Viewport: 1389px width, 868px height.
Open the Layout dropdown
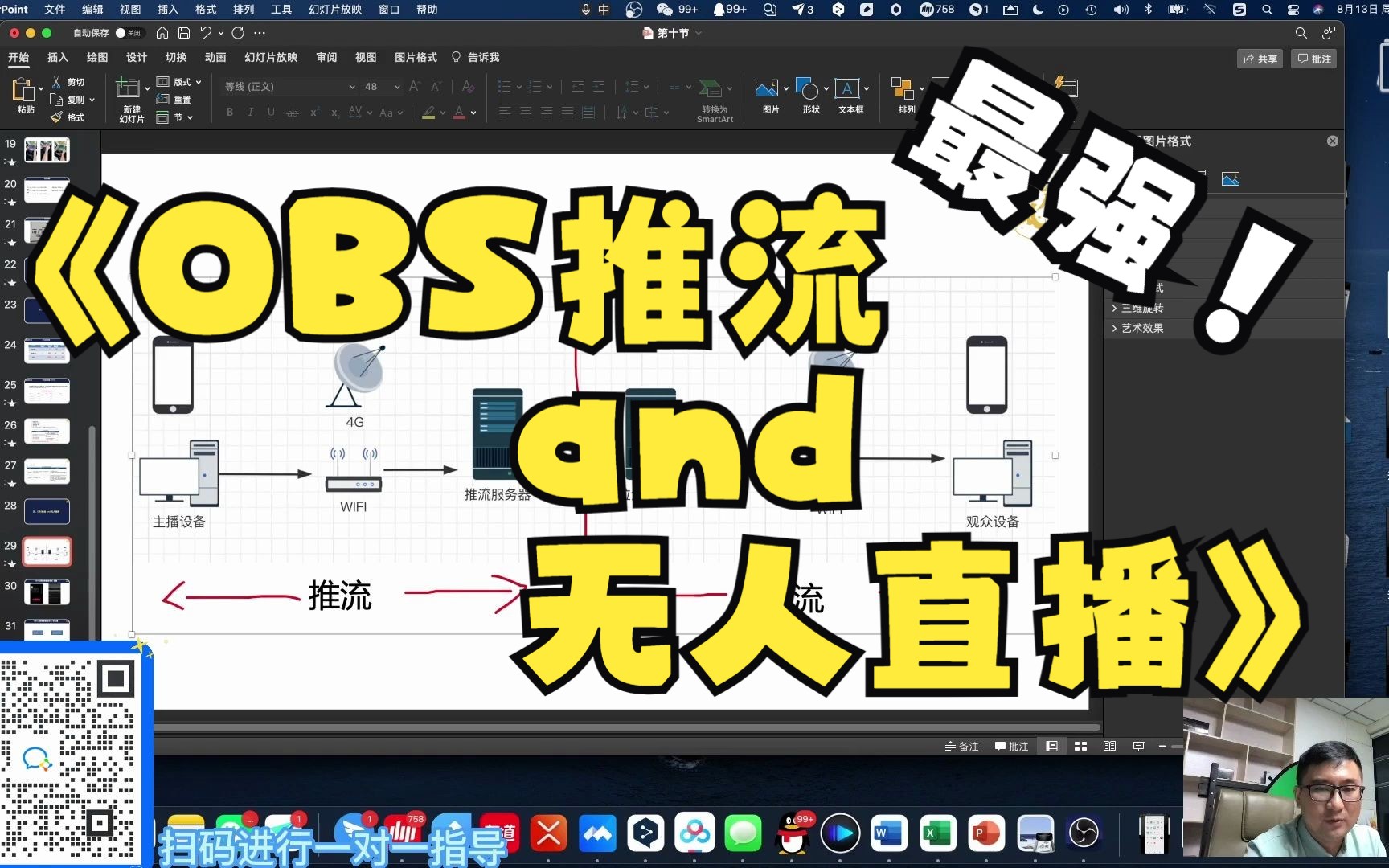point(178,82)
